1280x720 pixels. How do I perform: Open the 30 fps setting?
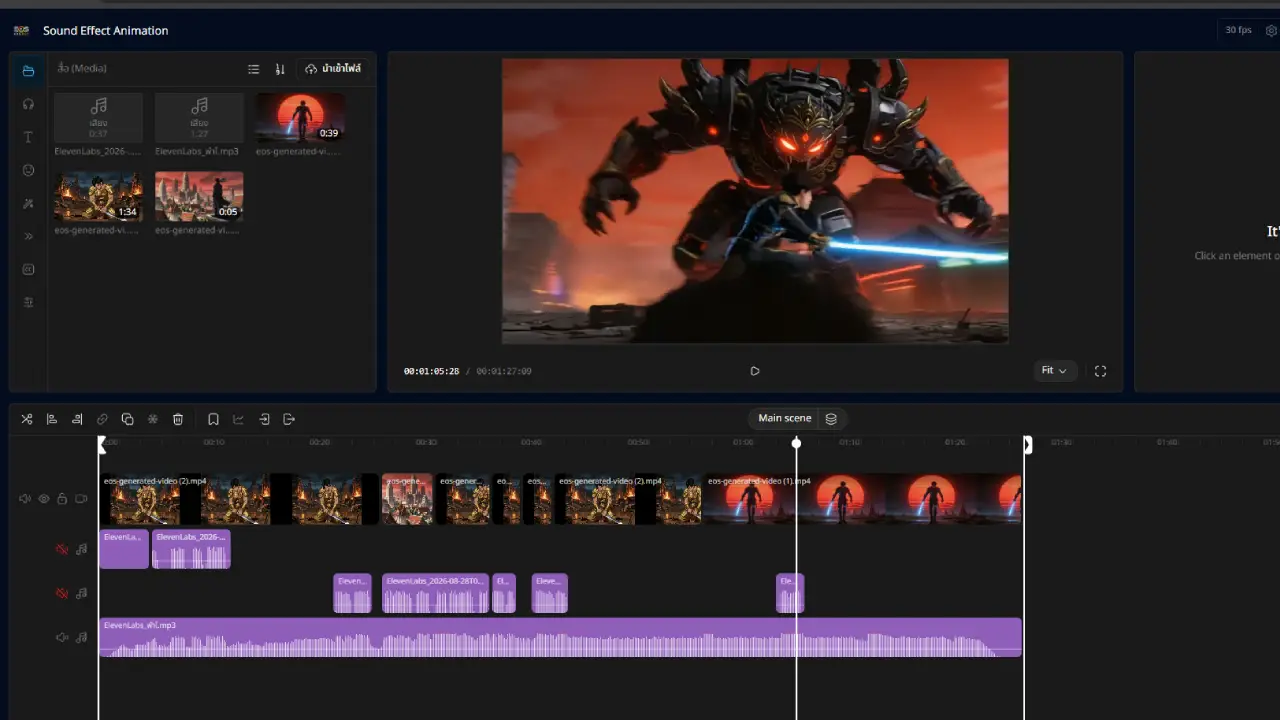(1238, 30)
